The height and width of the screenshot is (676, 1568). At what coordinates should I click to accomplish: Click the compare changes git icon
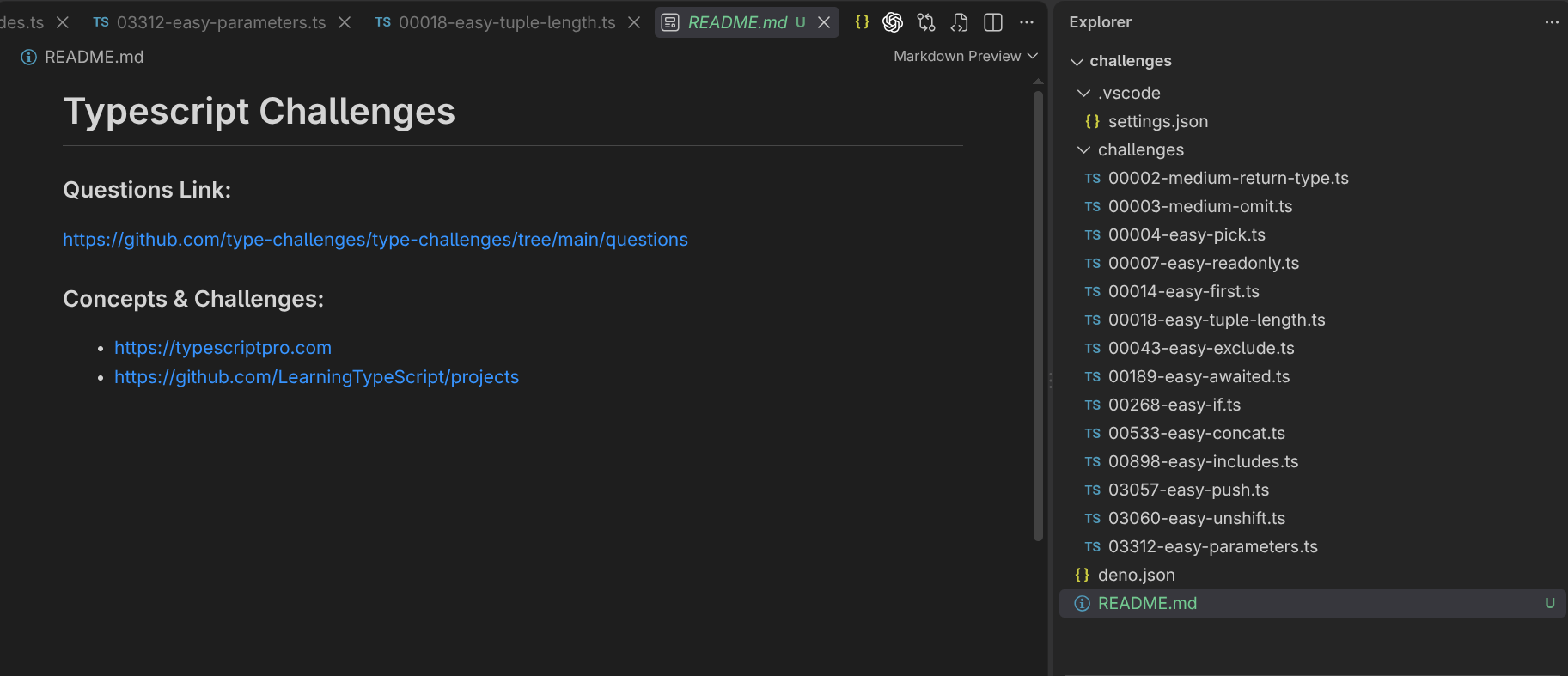pos(926,22)
